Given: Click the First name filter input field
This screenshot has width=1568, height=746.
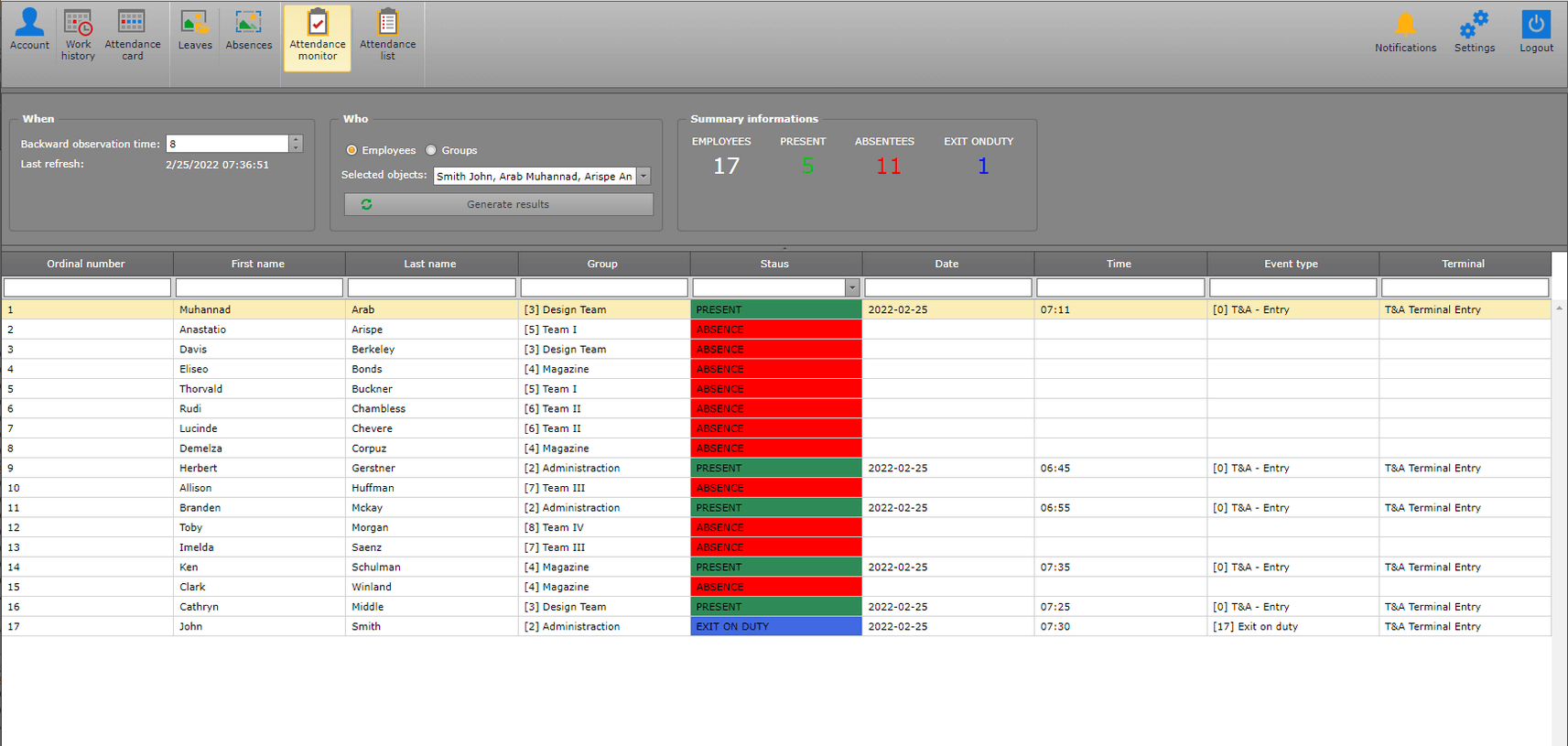Looking at the screenshot, I should (259, 287).
